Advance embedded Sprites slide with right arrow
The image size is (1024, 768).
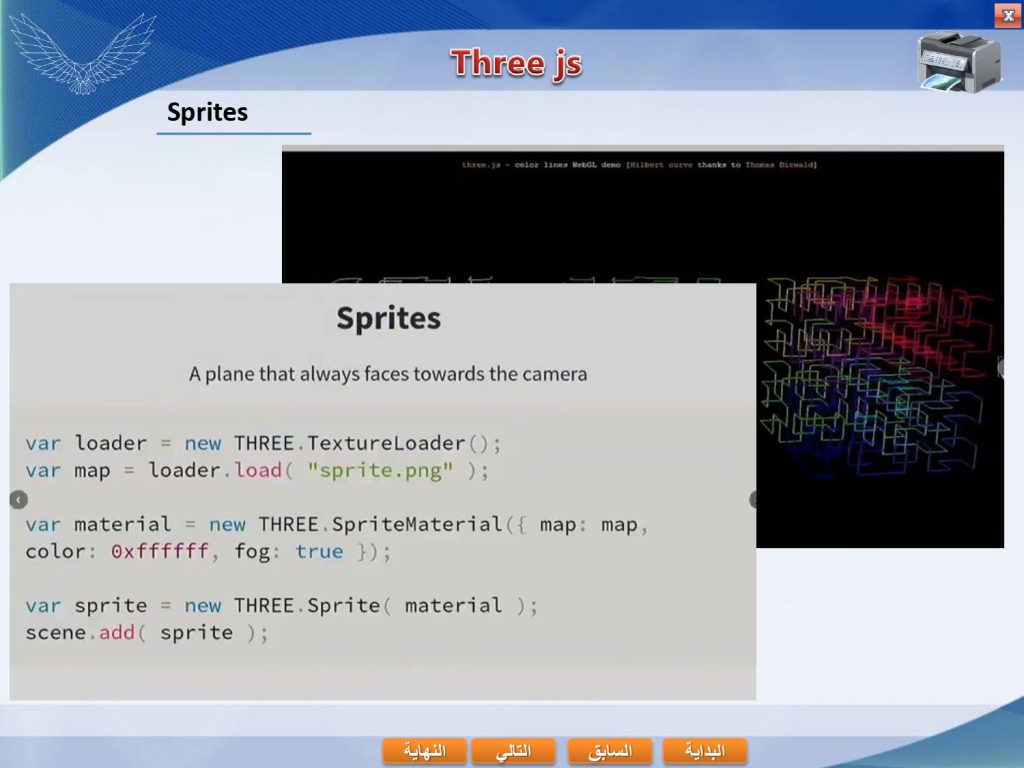[752, 500]
